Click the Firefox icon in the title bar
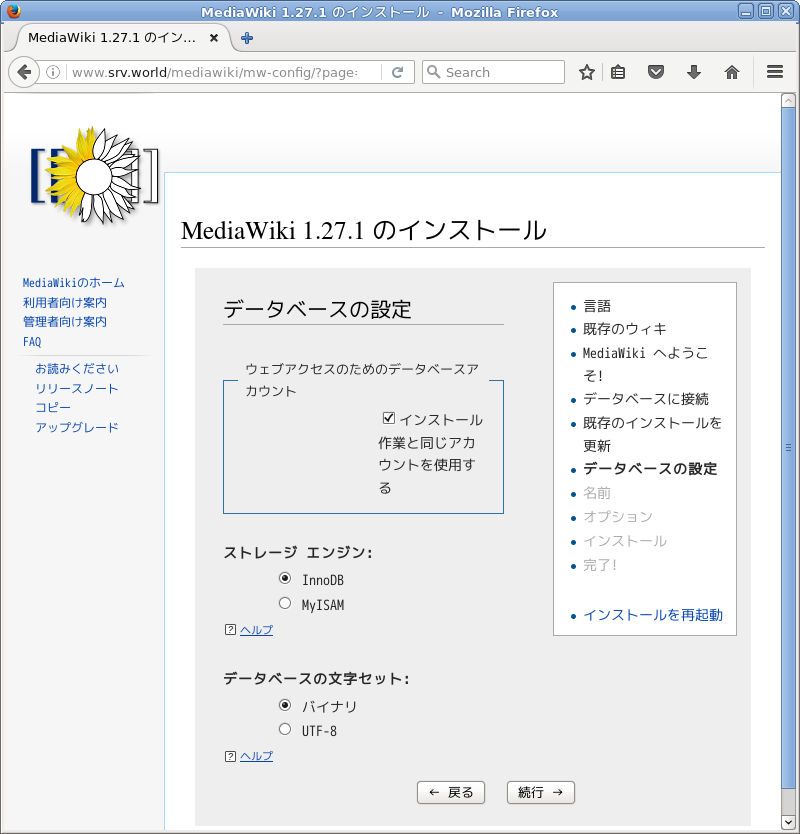This screenshot has width=800, height=834. (13, 11)
